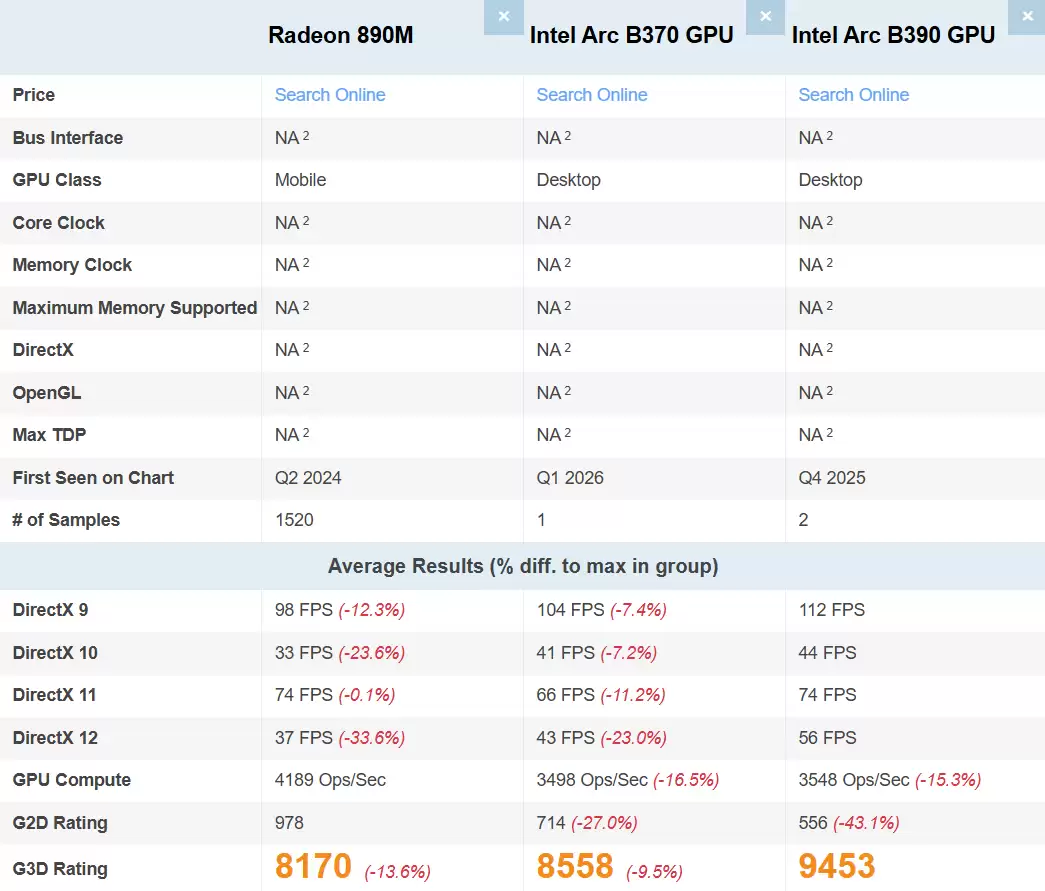Close the Intel Arc B370 GPU column
1045x891 pixels.
click(765, 17)
